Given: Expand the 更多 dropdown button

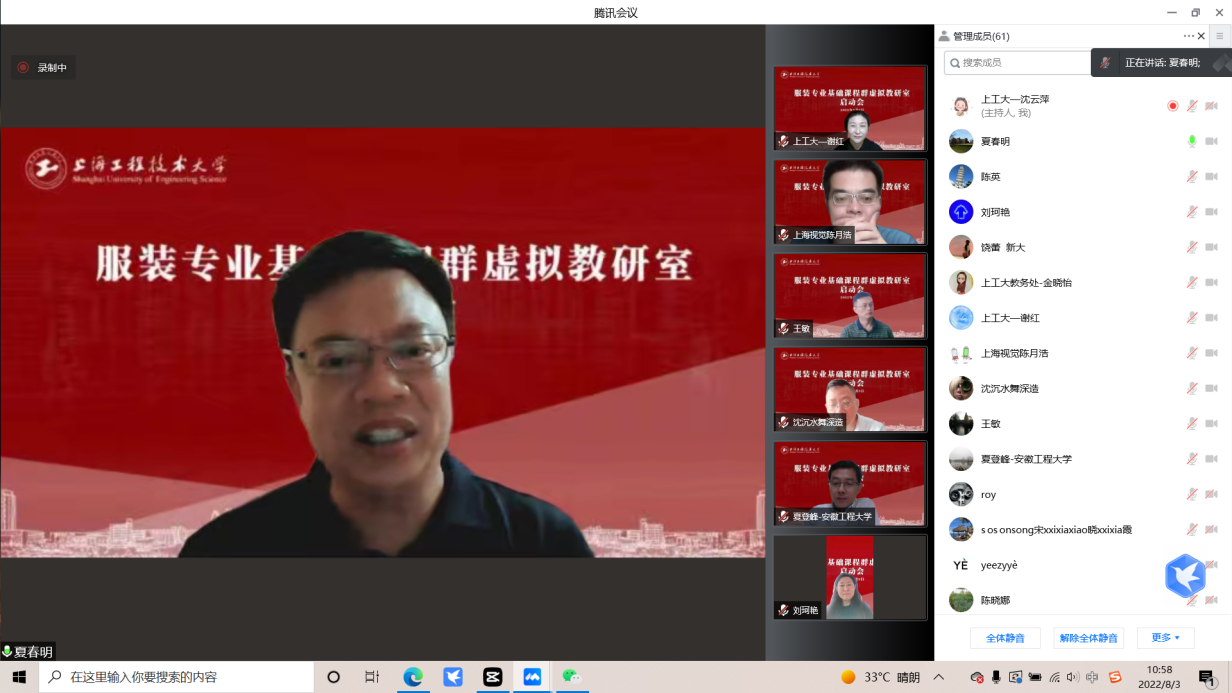Looking at the screenshot, I should (x=1165, y=638).
